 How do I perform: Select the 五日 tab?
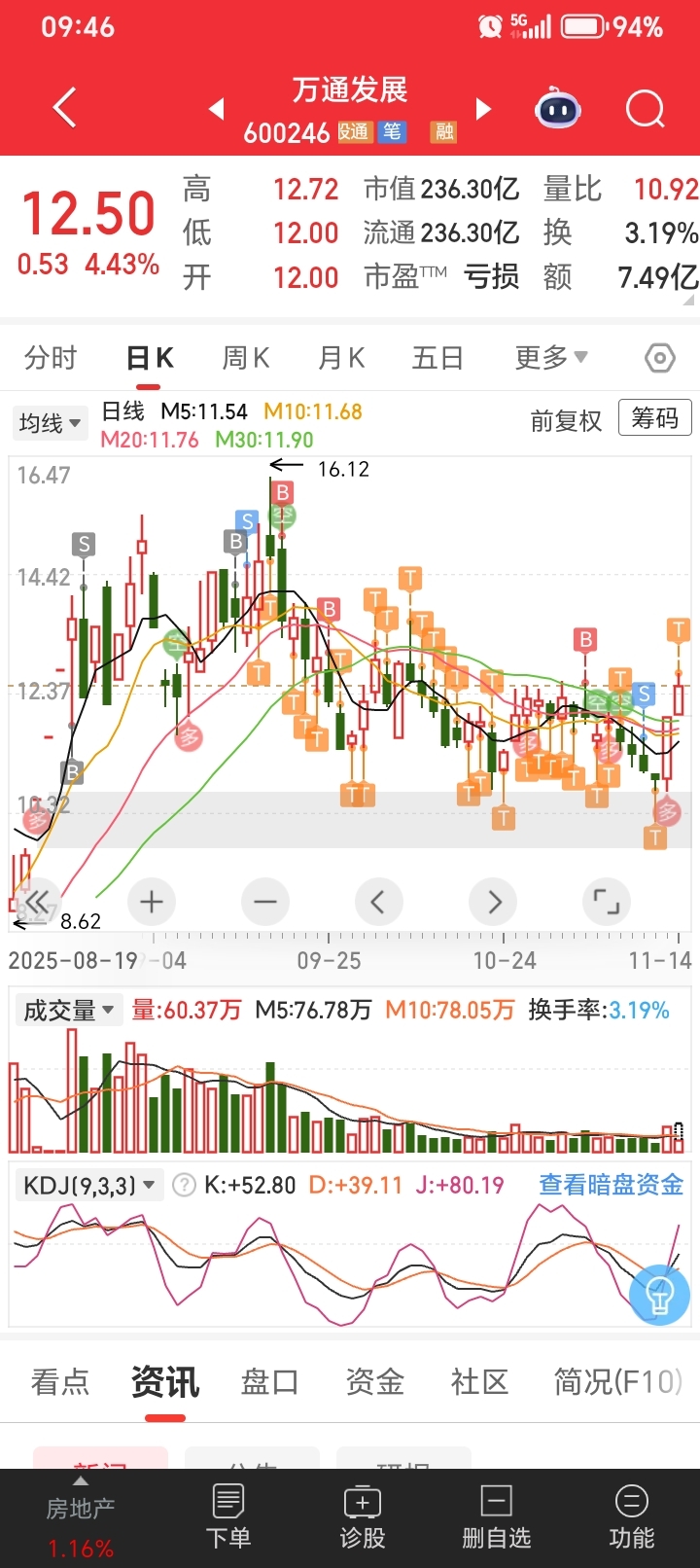(x=437, y=358)
